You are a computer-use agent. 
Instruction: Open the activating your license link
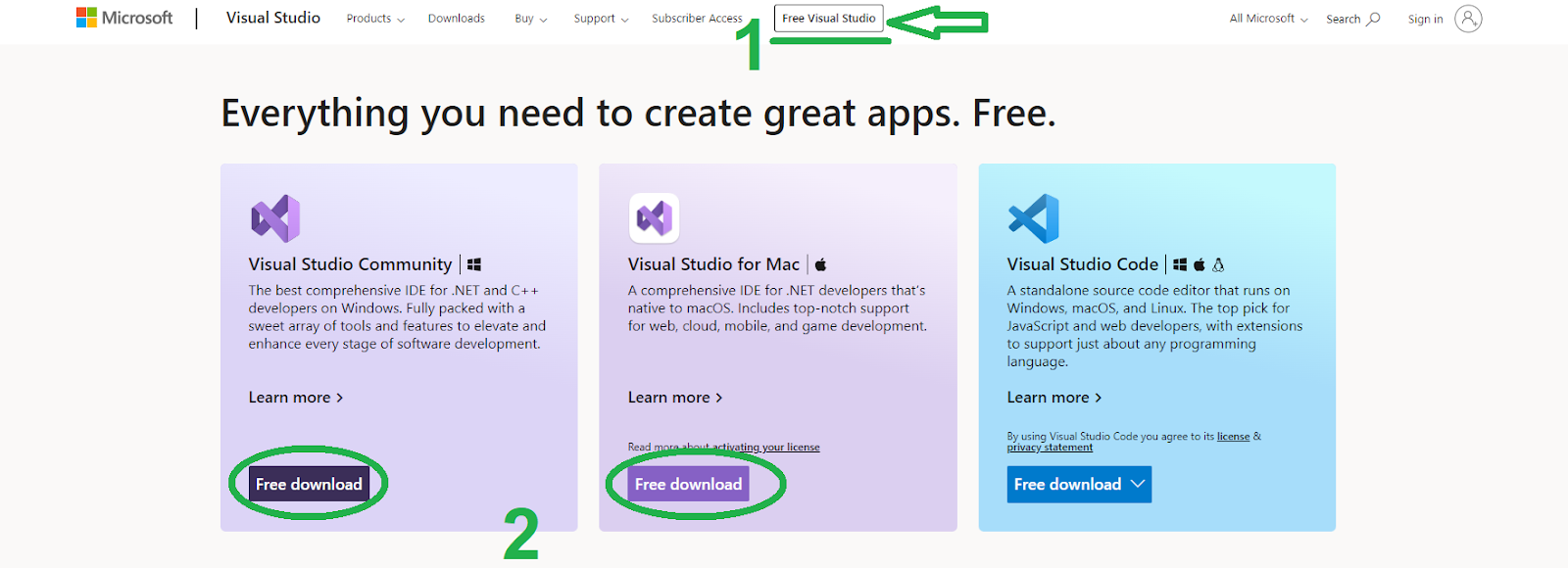pyautogui.click(x=766, y=448)
